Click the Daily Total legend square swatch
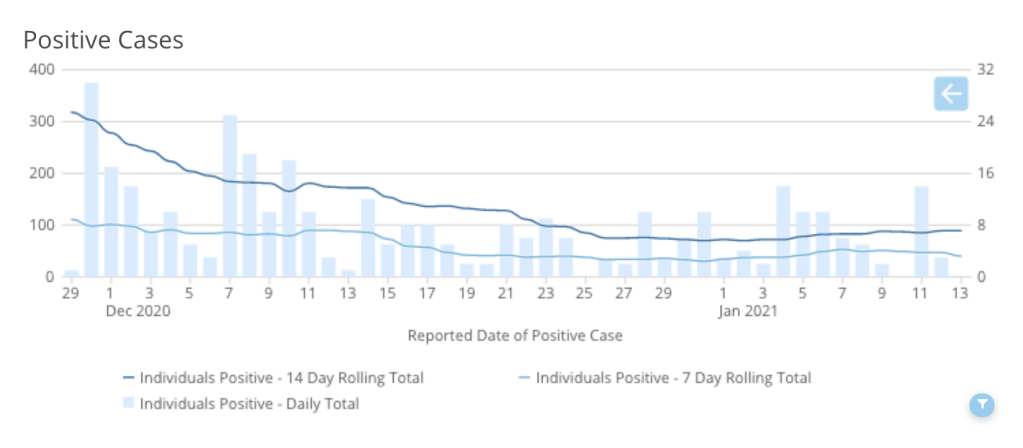 [x=129, y=404]
